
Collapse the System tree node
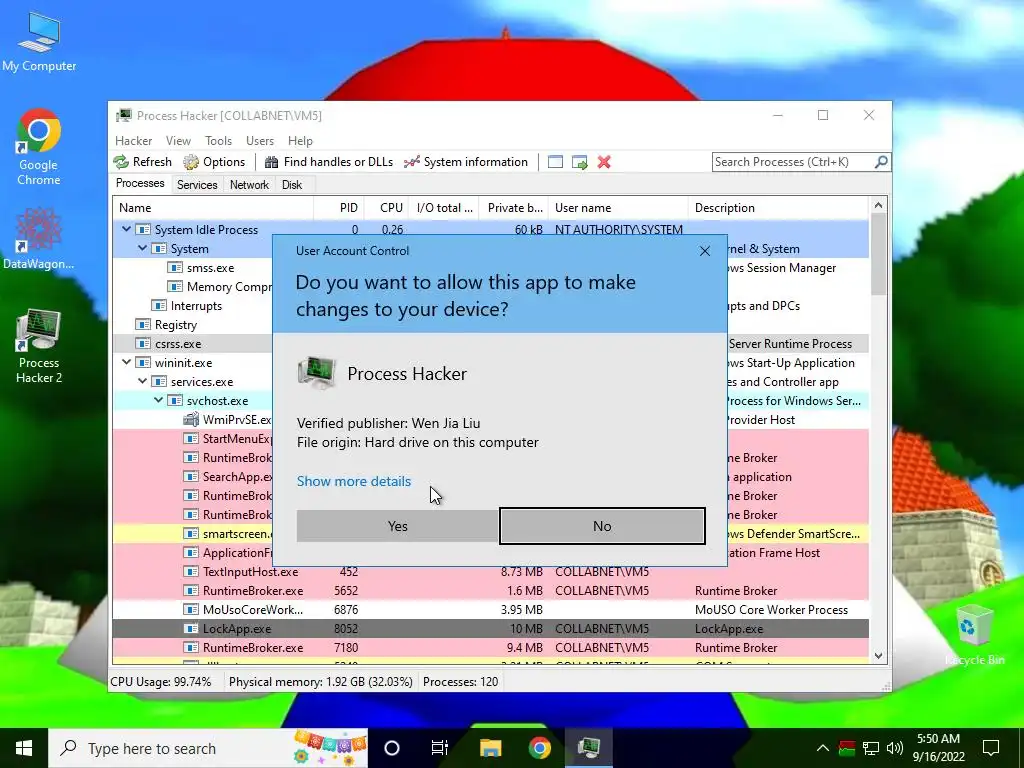click(142, 248)
